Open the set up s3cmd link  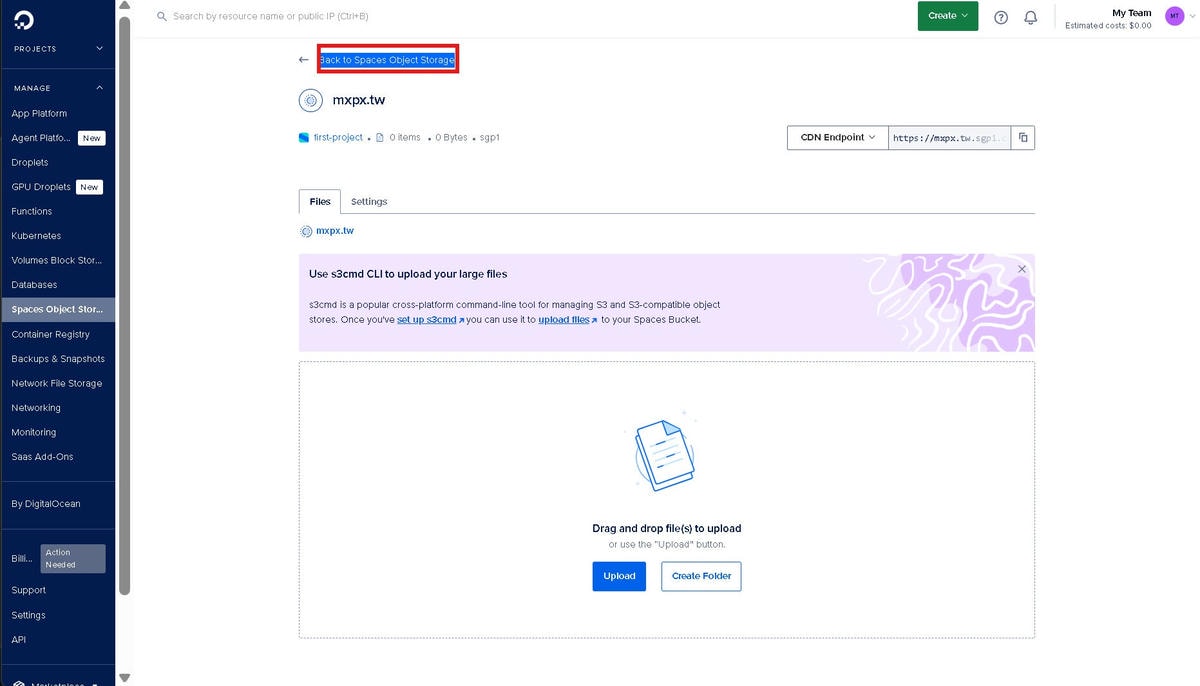pos(427,320)
